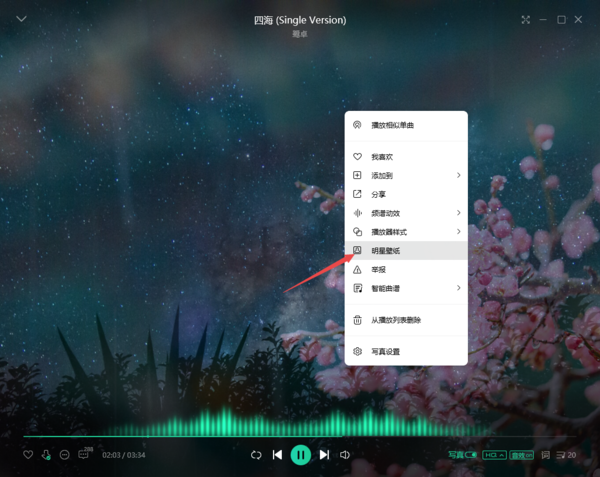This screenshot has width=600, height=477.
Task: Close the music player window
Action: (x=578, y=20)
